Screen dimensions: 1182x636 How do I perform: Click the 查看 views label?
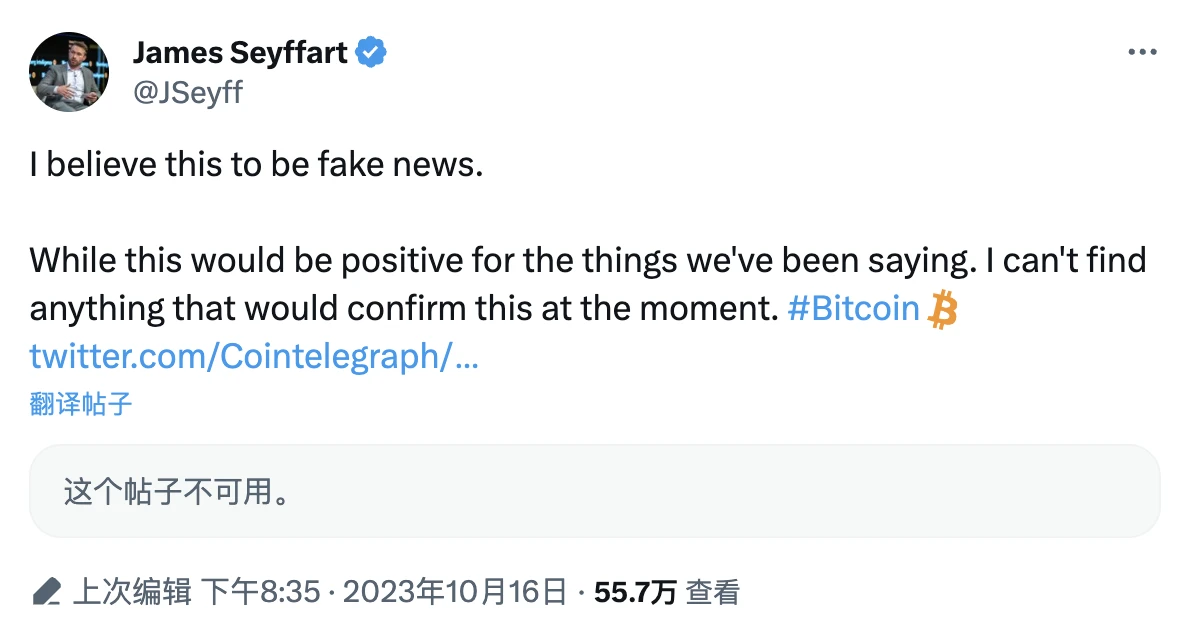coord(713,592)
